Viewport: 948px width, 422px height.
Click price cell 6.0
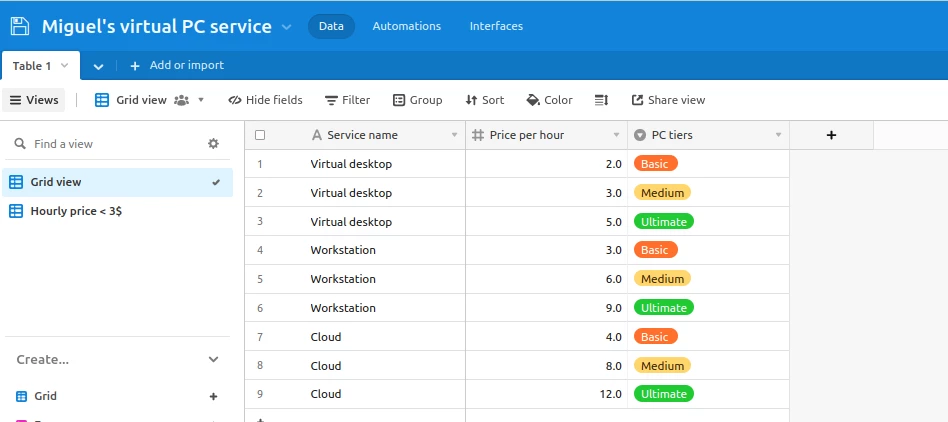(x=547, y=279)
